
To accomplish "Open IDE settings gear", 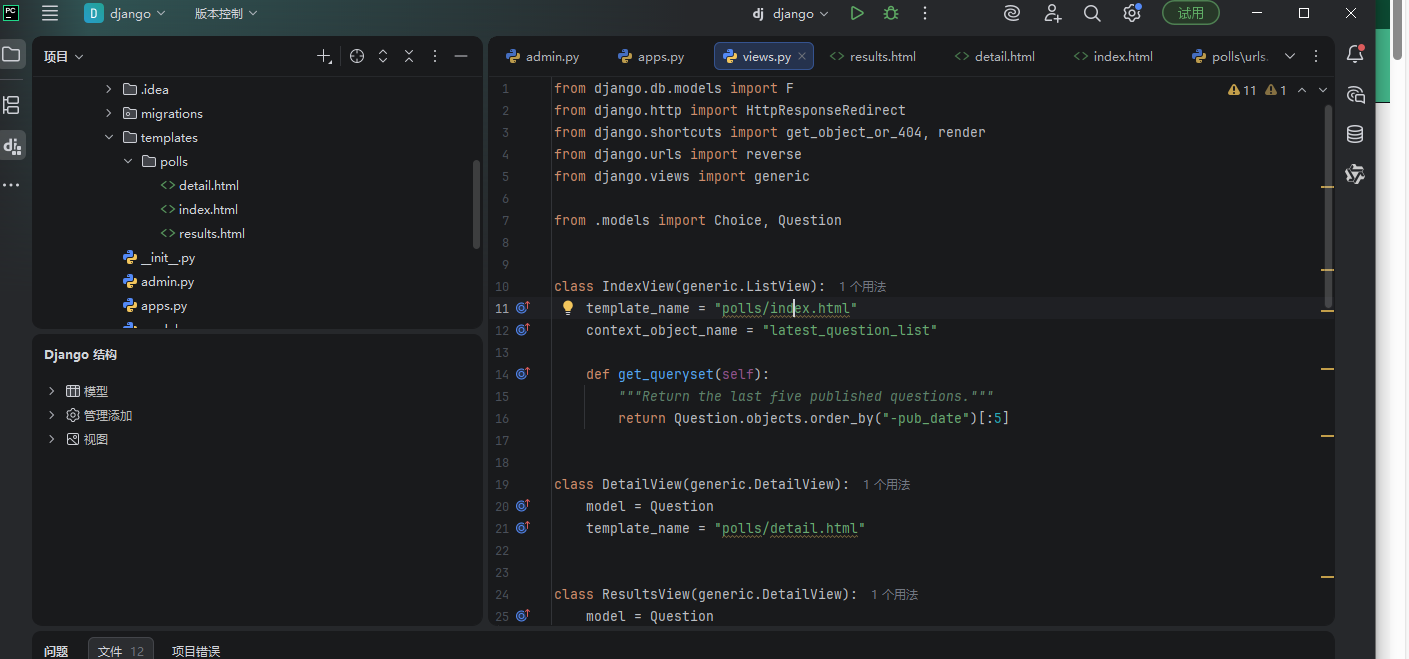I will (x=1132, y=13).
